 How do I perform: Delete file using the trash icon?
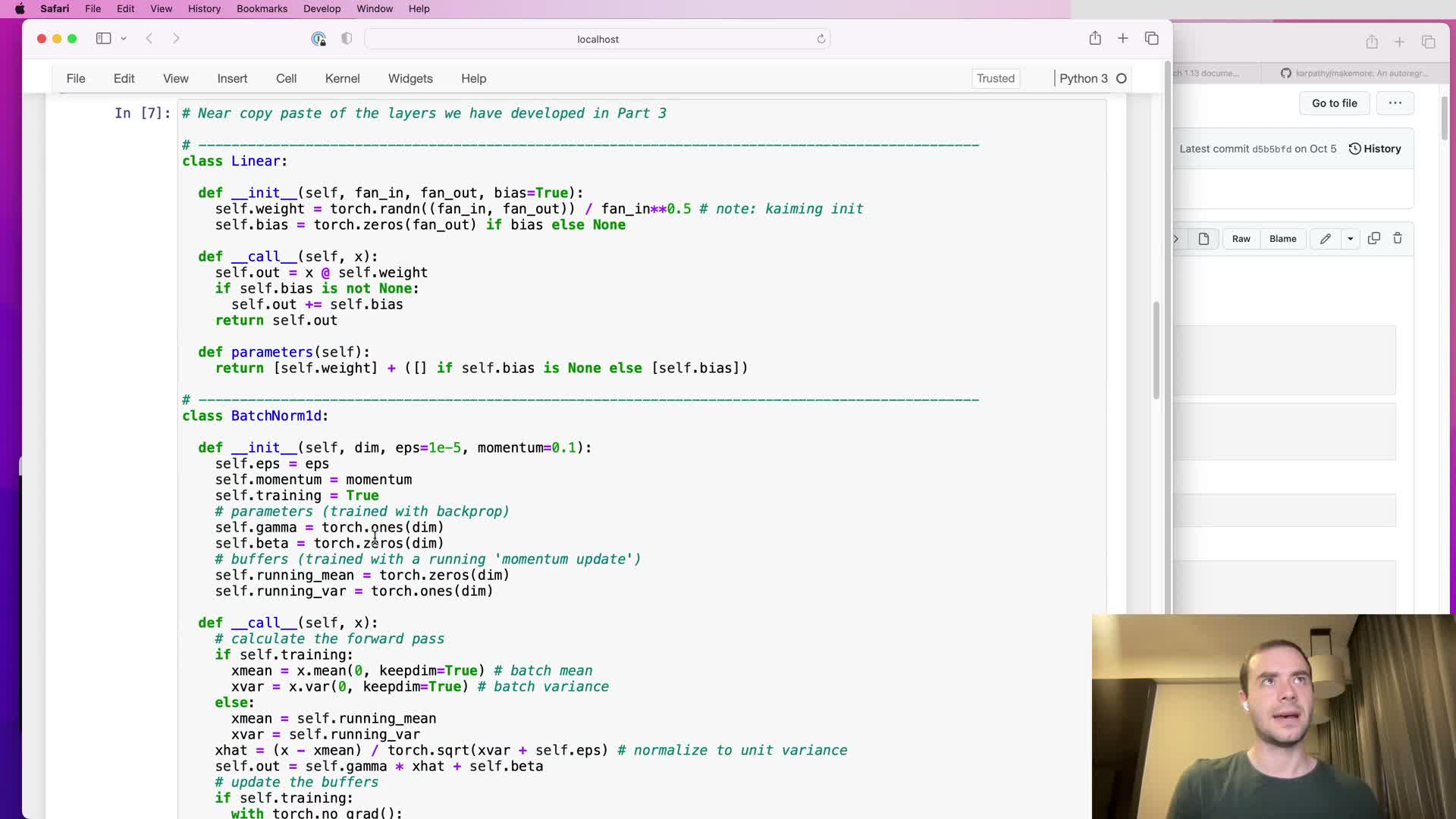pos(1398,239)
